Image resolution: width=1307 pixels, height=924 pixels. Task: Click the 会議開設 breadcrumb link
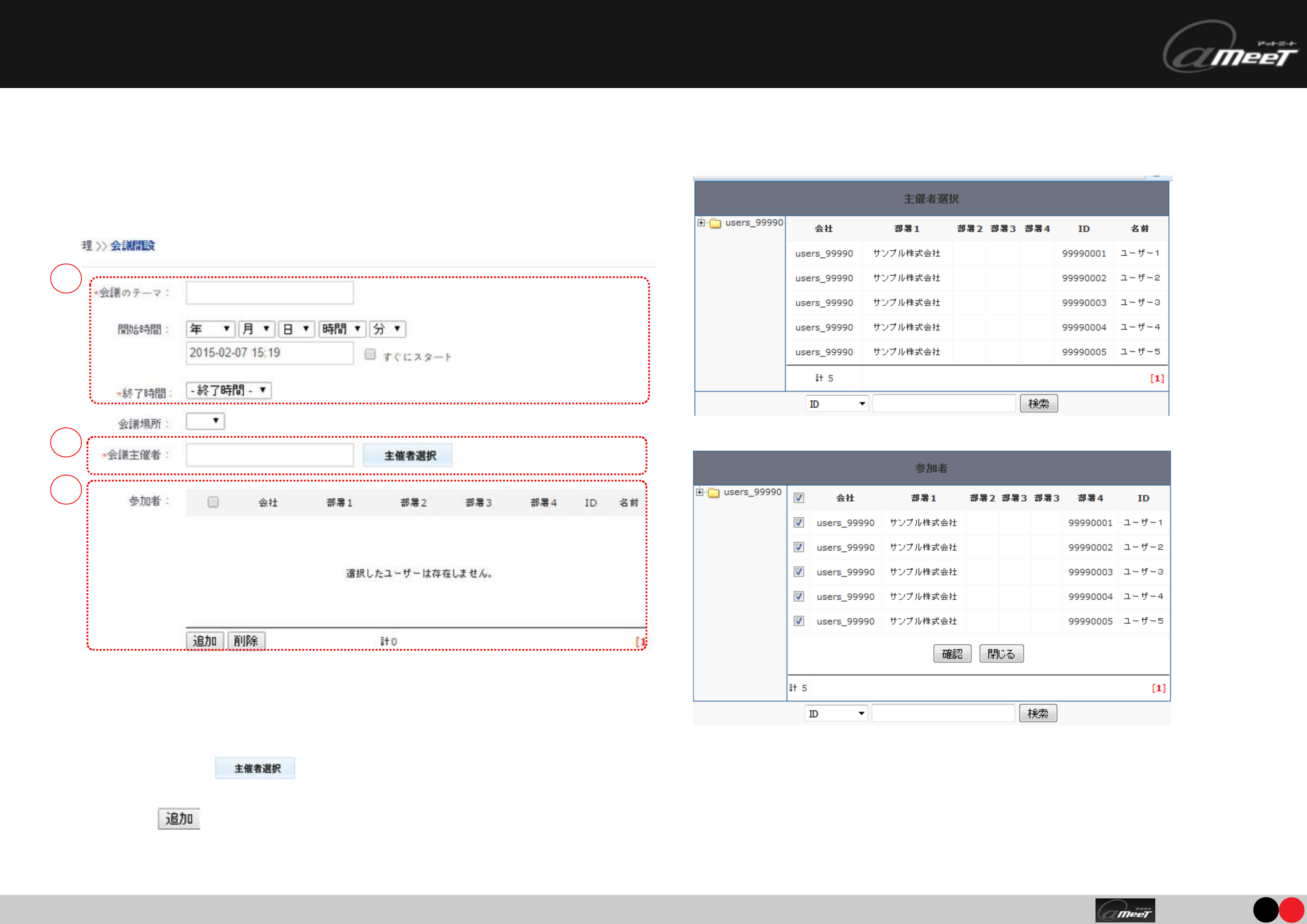click(132, 245)
